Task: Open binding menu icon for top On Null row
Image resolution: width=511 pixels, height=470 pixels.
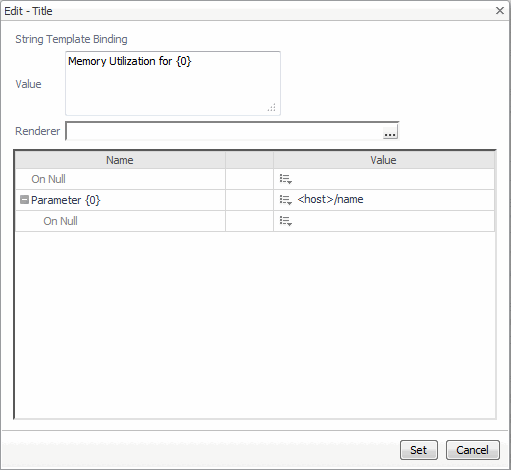Action: (x=286, y=179)
